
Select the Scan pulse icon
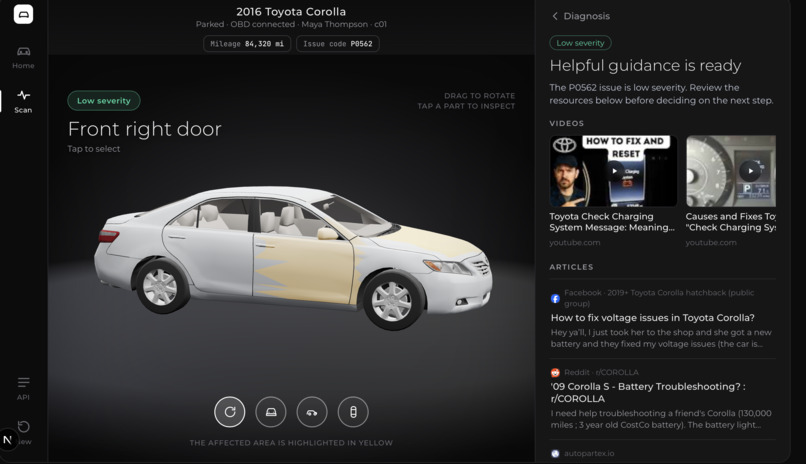(x=23, y=95)
